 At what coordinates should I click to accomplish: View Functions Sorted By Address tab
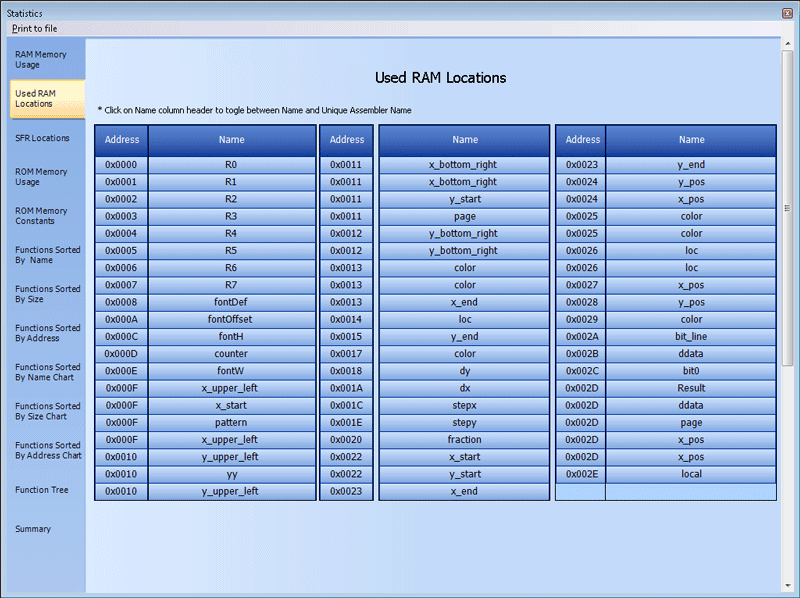tap(47, 333)
